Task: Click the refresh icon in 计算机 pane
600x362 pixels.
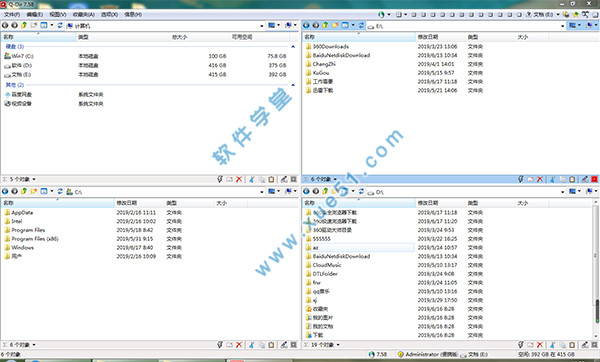Action: pos(60,25)
